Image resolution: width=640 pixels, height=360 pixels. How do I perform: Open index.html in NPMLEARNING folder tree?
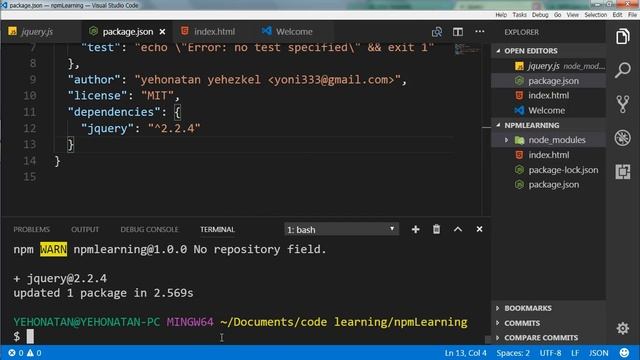pos(549,155)
